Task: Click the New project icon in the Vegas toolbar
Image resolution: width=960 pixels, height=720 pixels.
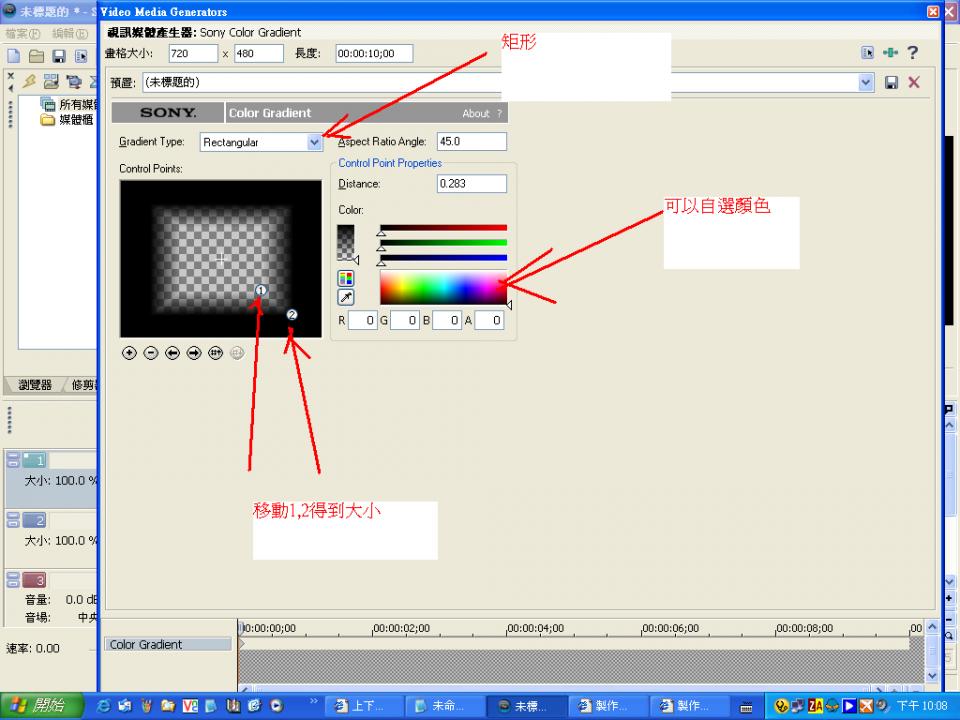Action: [13, 56]
